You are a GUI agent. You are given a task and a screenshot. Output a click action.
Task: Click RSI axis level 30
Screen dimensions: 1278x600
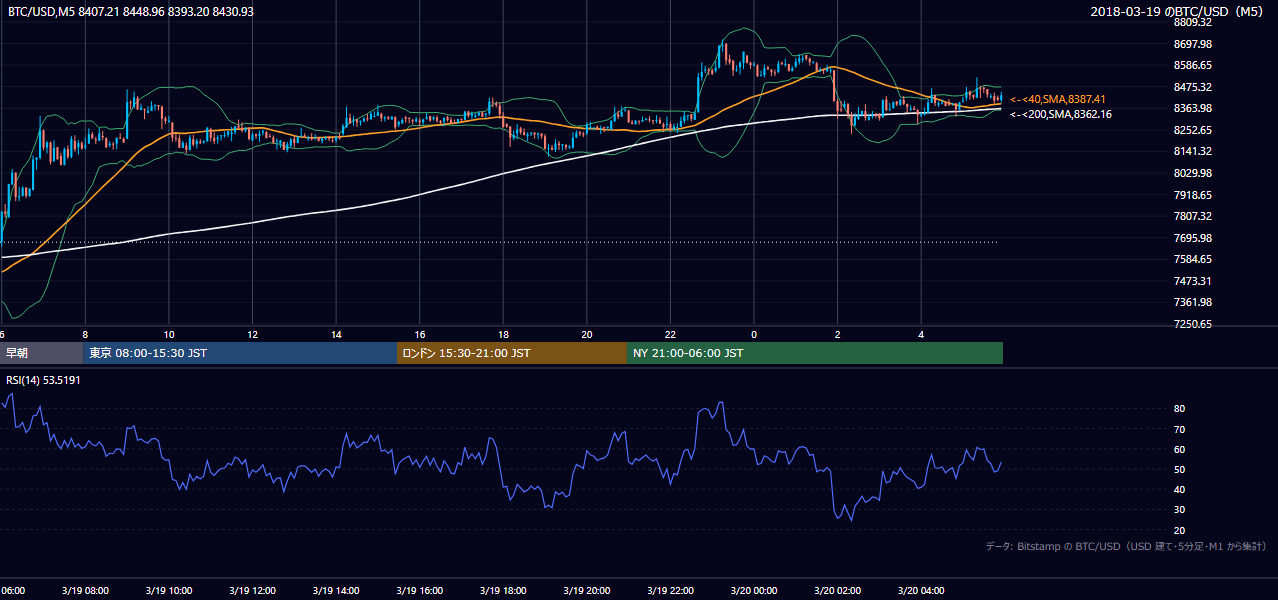(1180, 510)
